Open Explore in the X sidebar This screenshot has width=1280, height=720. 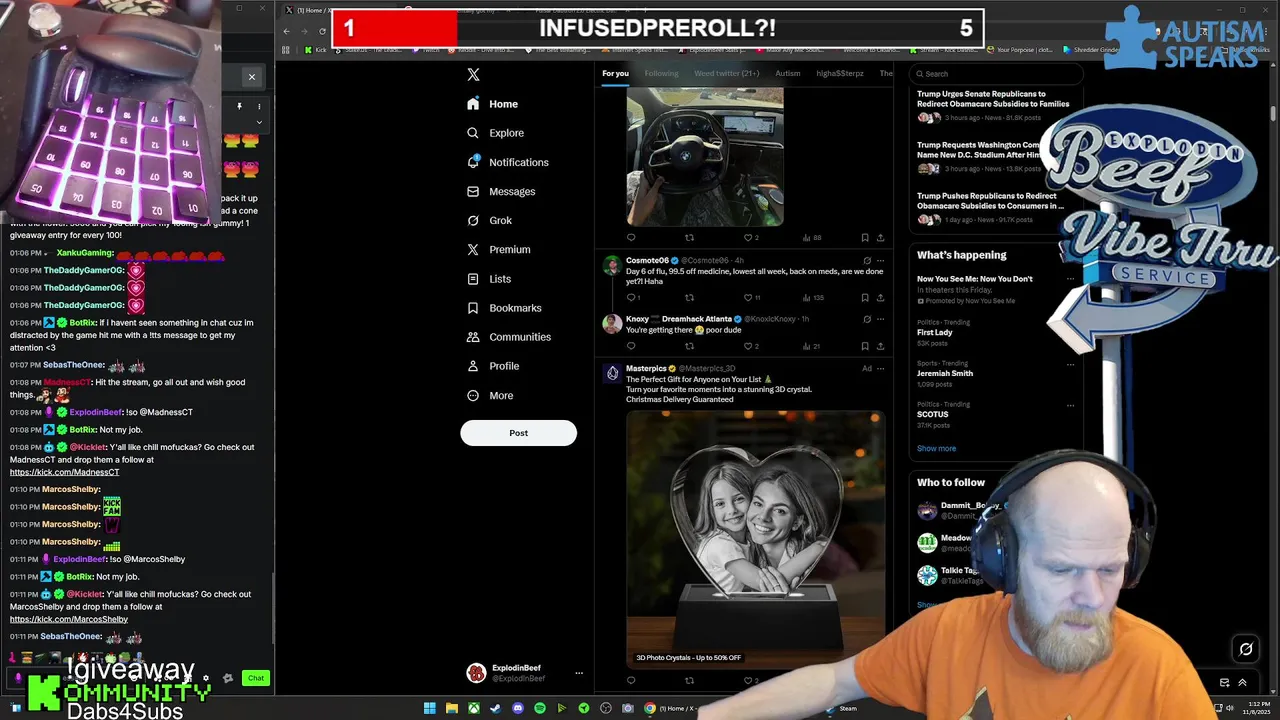click(495, 133)
